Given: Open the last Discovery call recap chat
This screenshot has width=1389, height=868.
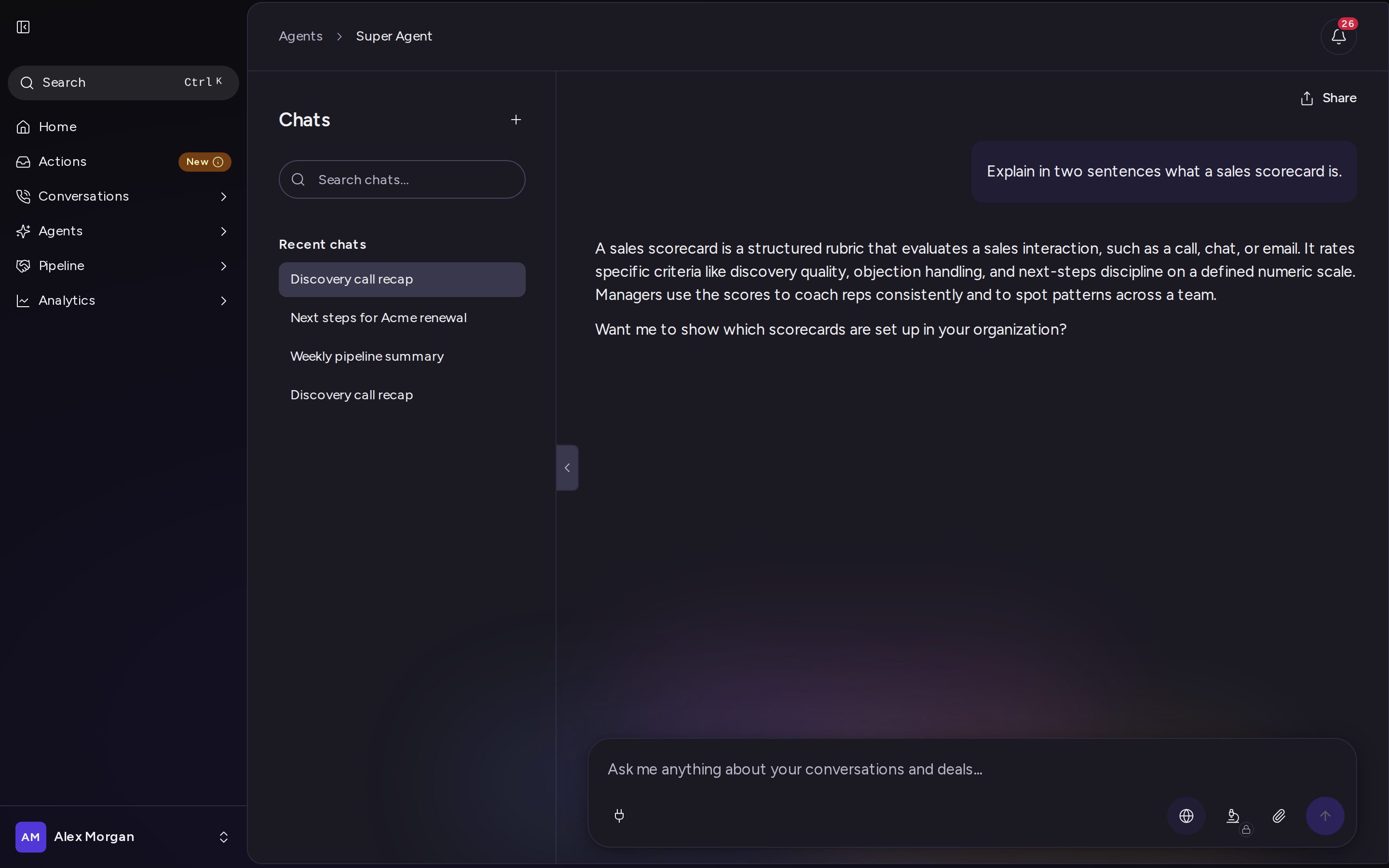Looking at the screenshot, I should click(x=402, y=395).
